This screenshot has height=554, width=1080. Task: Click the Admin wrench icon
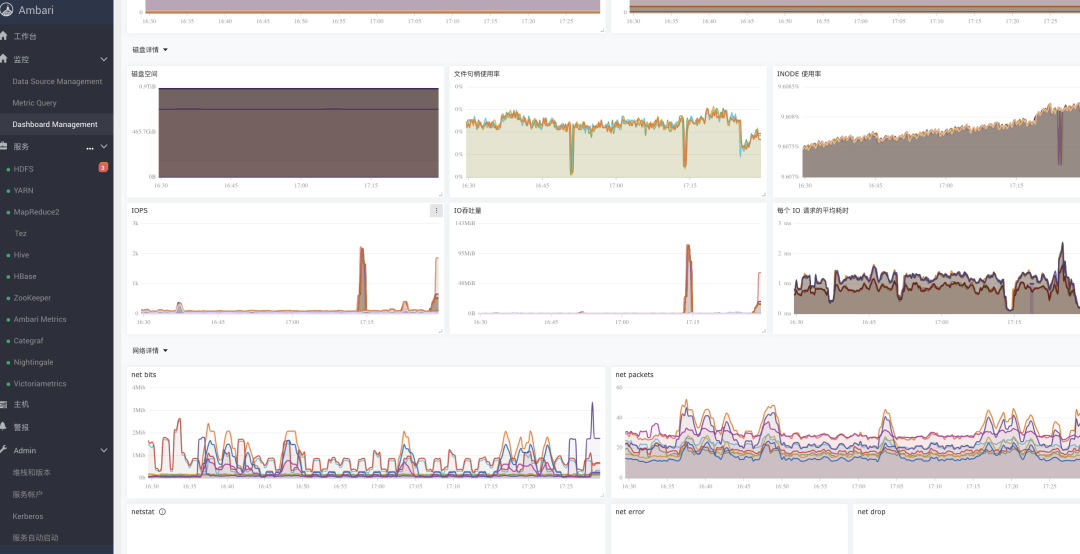point(3,450)
